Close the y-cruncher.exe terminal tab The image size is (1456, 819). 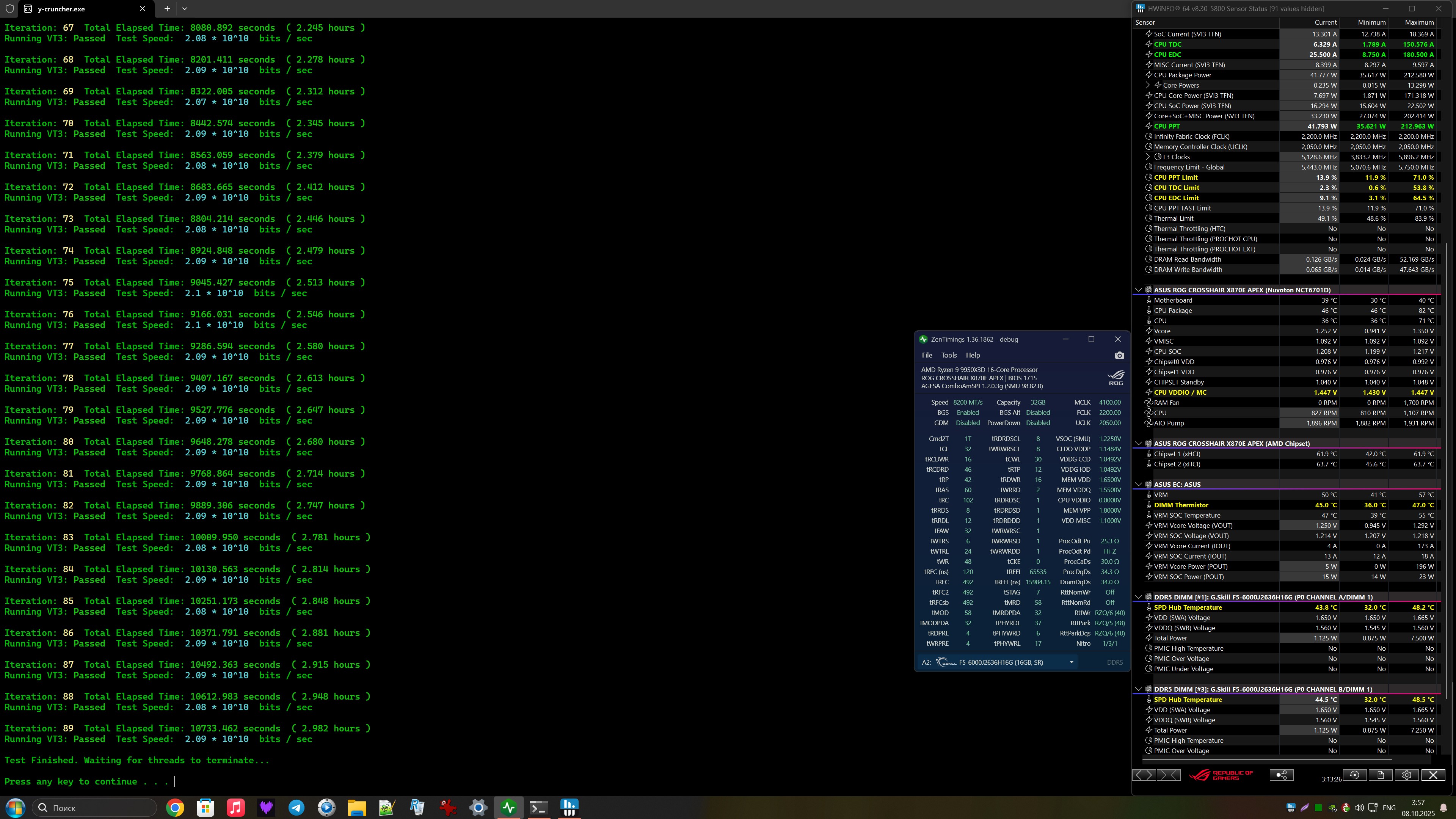143,8
